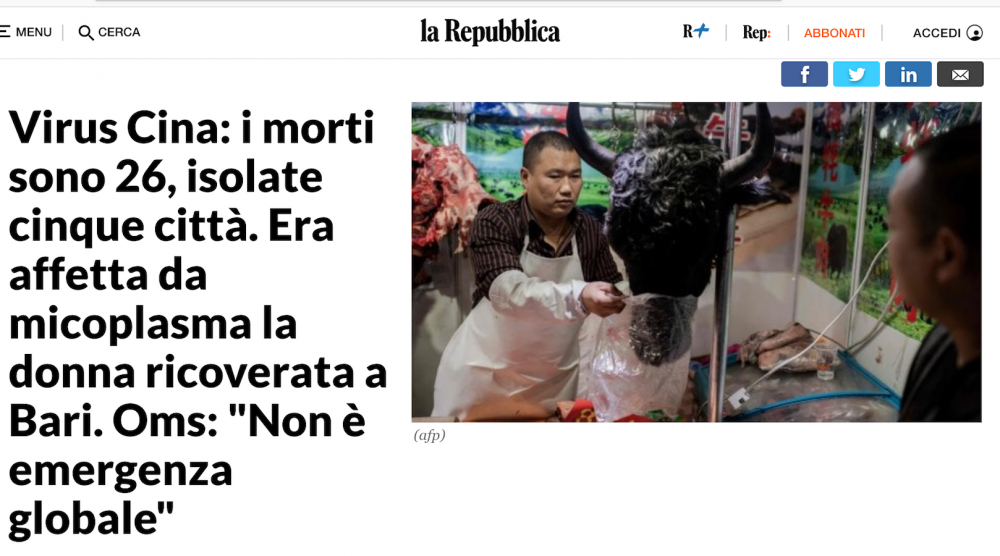The height and width of the screenshot is (556, 1000).
Task: Click the user profile icon
Action: (974, 33)
